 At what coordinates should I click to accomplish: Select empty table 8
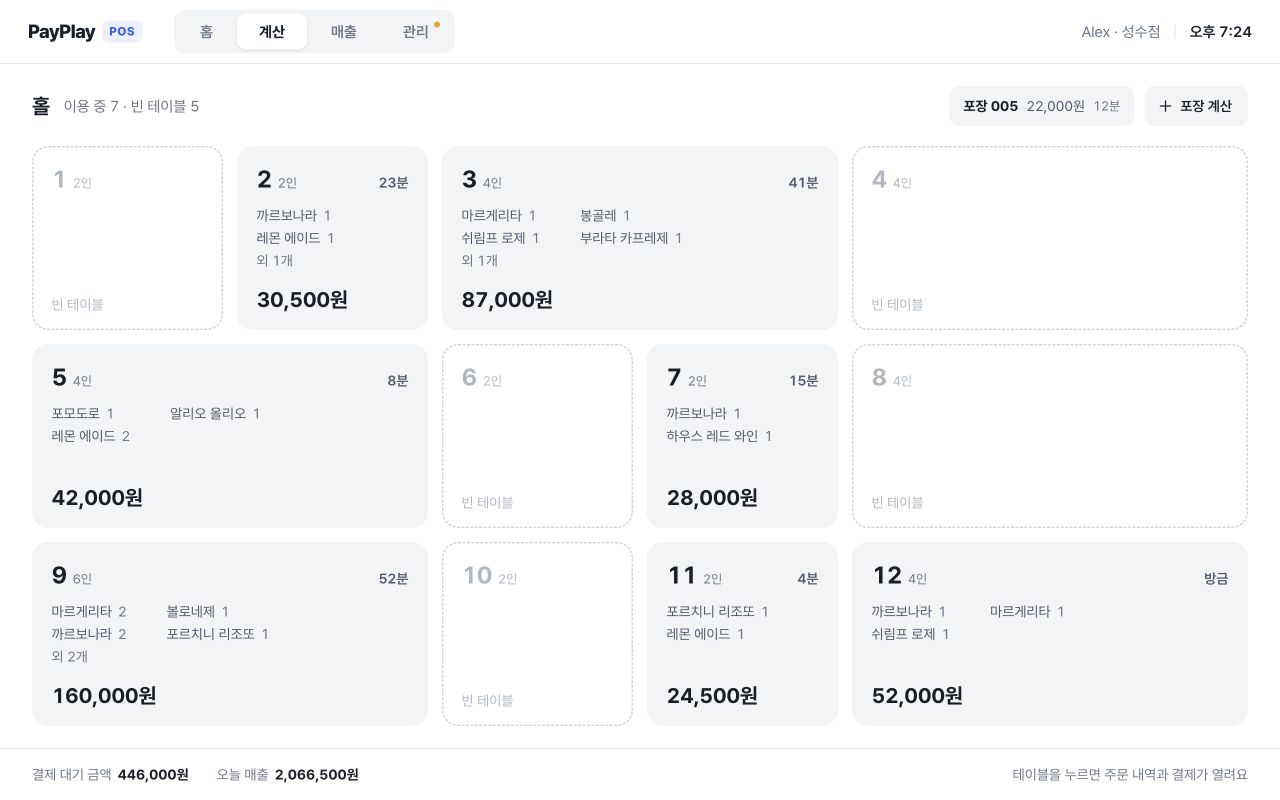point(1050,436)
